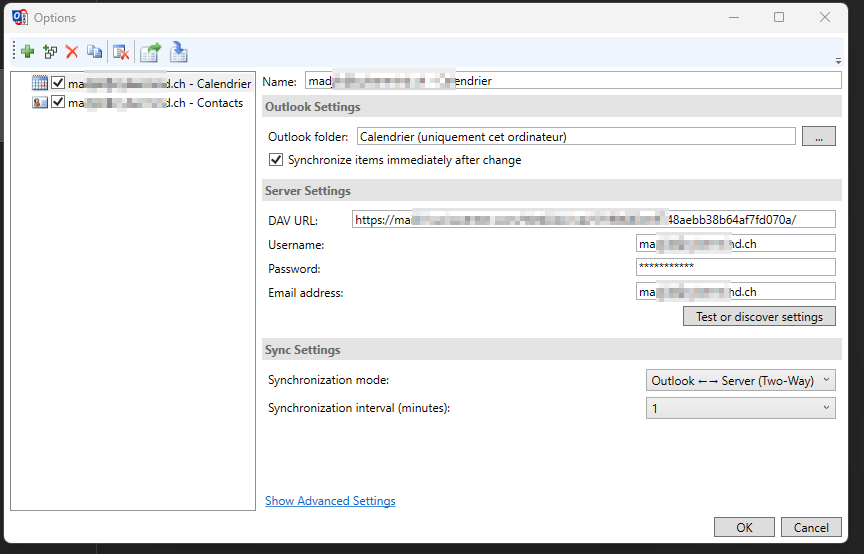
Task: Uncheck the Calendrier profile checkbox
Action: coord(58,83)
